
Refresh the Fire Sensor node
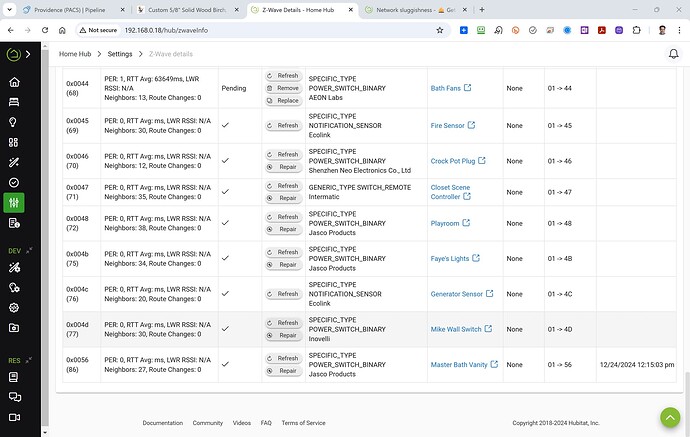coord(283,125)
